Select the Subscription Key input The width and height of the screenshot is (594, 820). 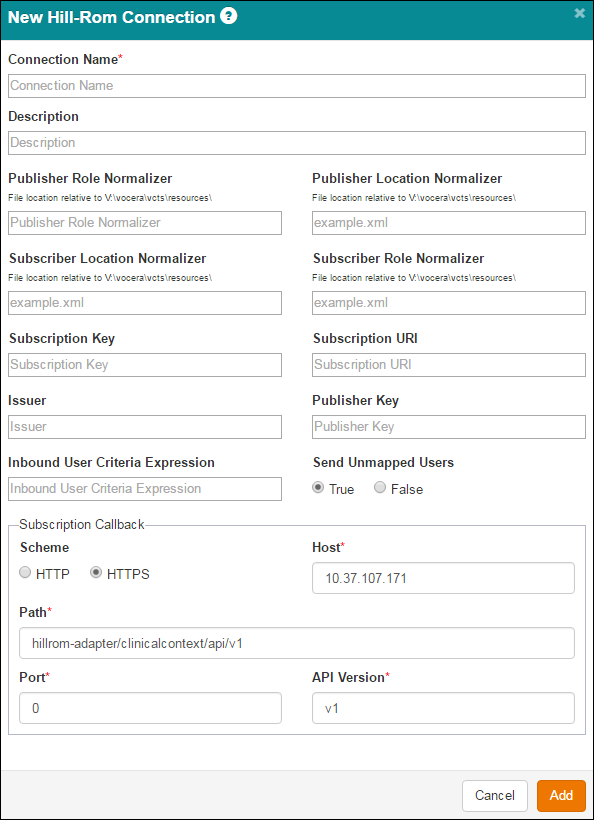pyautogui.click(x=145, y=365)
